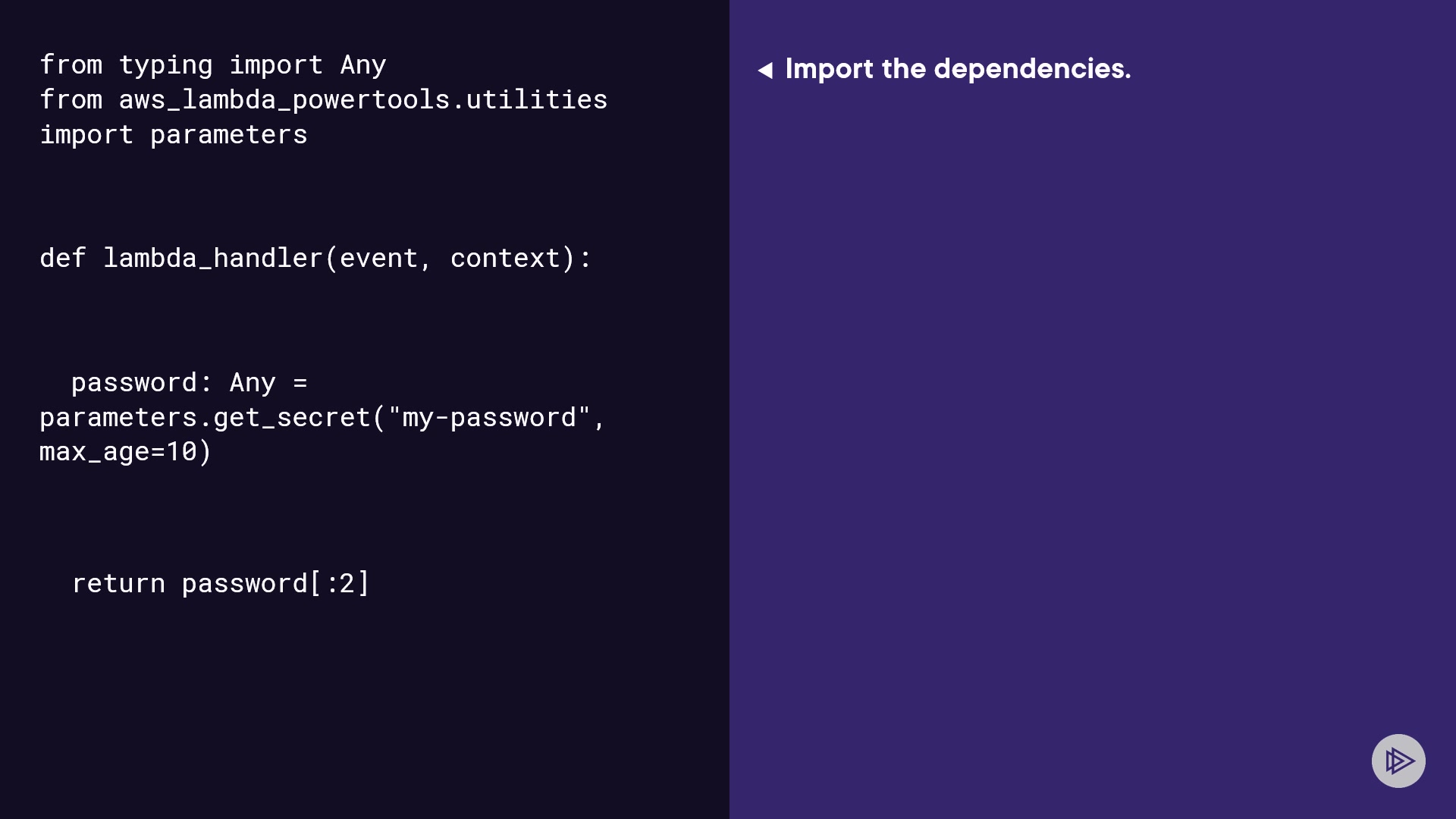Click the aws_lambda_powertools.utilities import line

323,100
